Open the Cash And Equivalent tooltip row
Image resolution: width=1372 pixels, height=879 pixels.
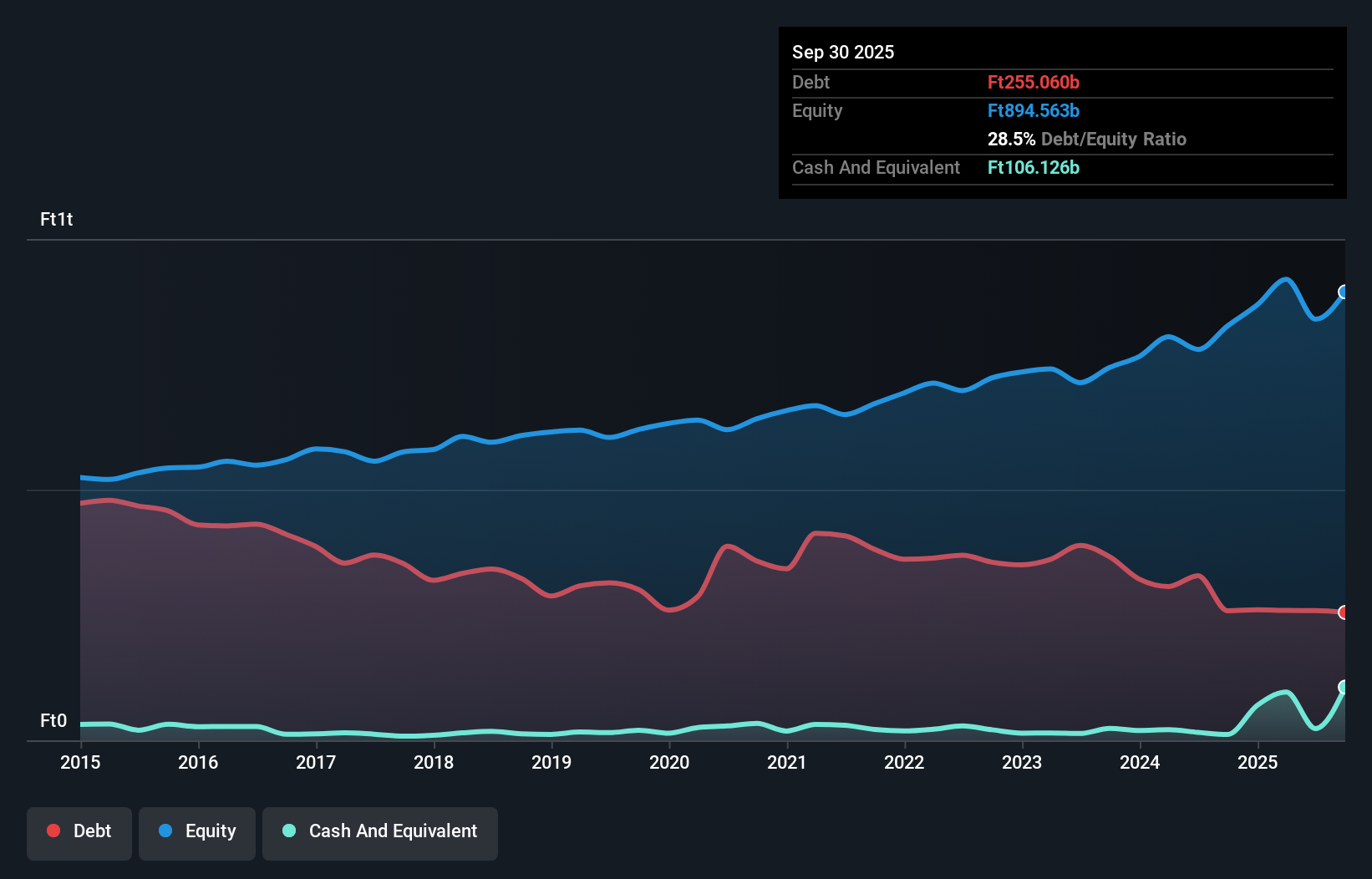click(875, 167)
